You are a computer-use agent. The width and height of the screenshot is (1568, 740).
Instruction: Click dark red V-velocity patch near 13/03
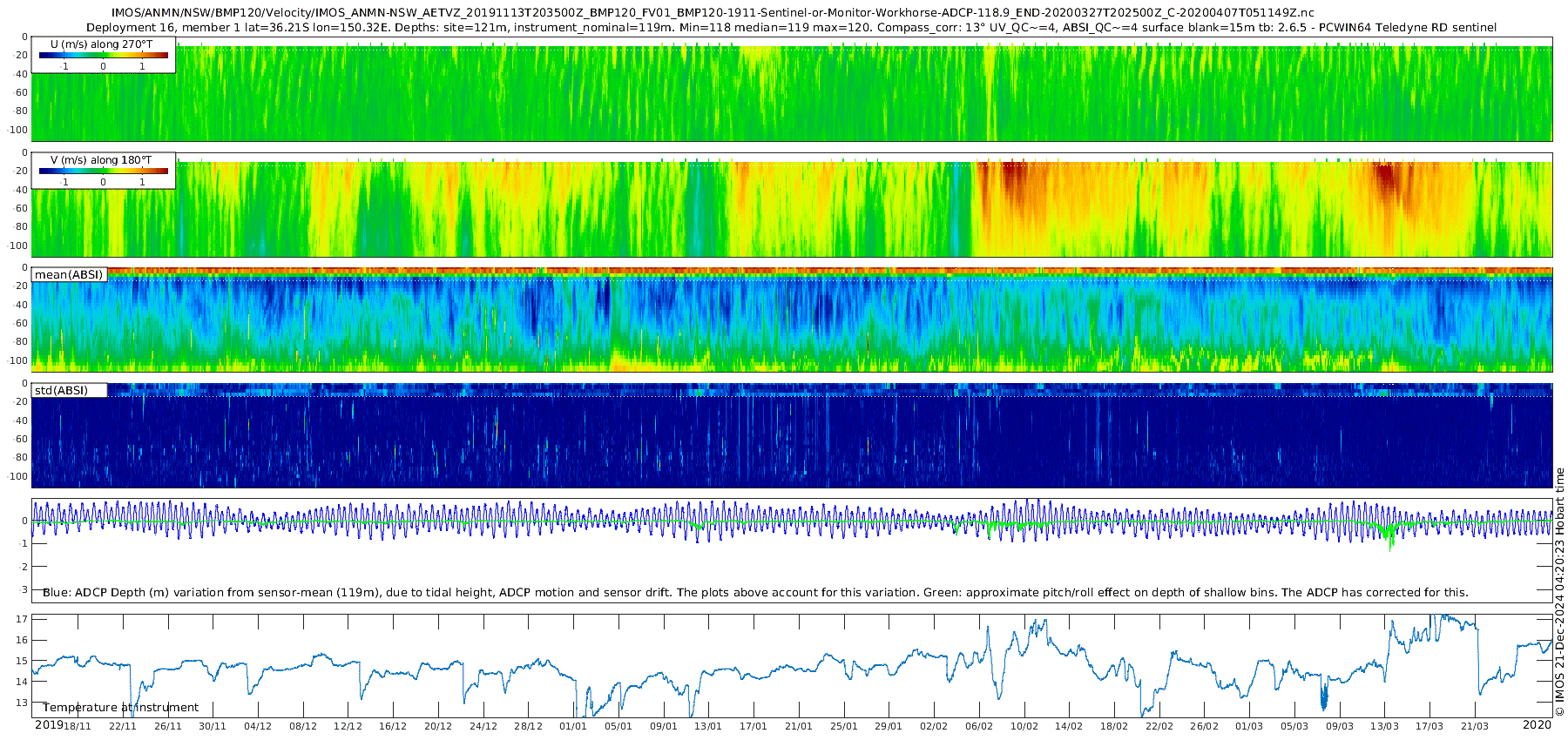click(1383, 178)
